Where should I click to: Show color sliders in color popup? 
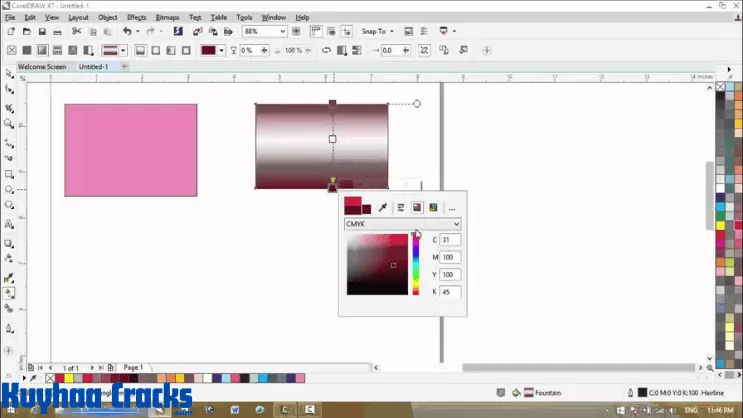click(400, 208)
